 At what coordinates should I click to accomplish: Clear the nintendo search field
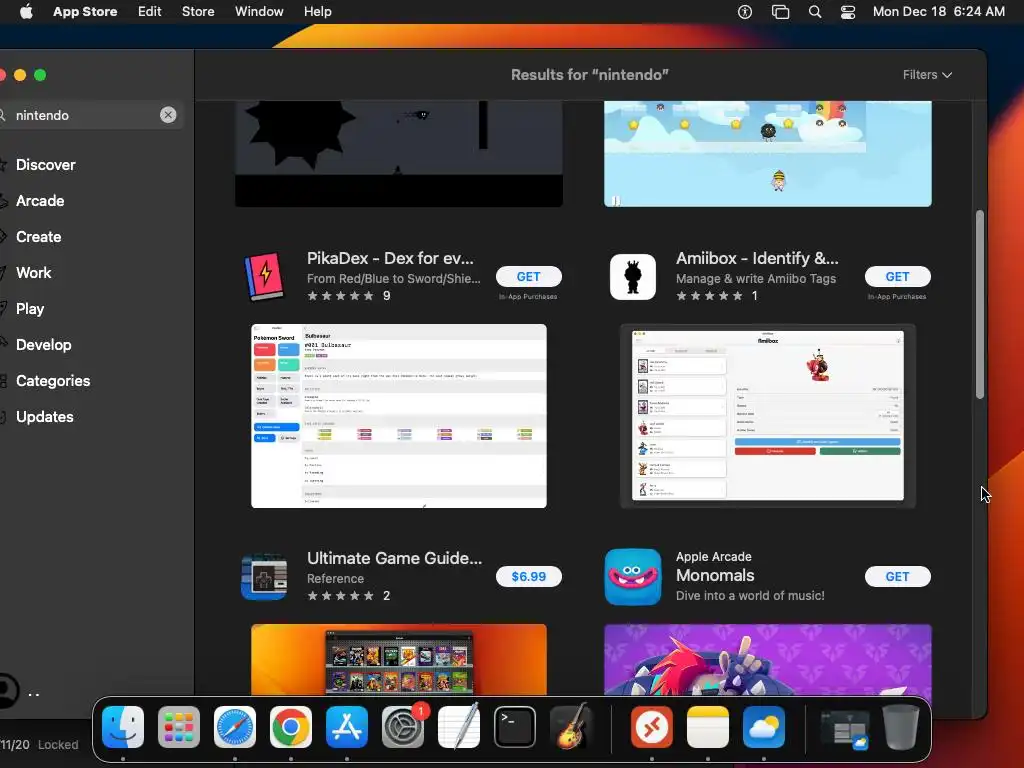168,115
